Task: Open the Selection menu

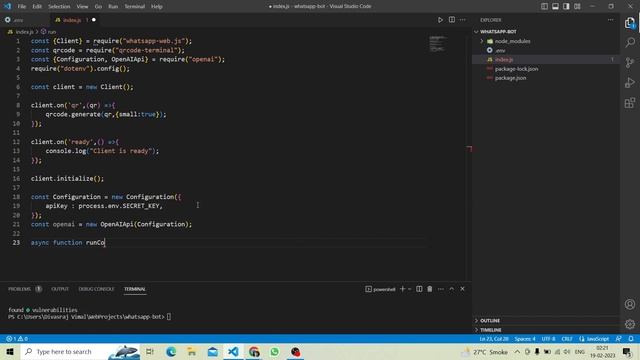Action: (59, 6)
